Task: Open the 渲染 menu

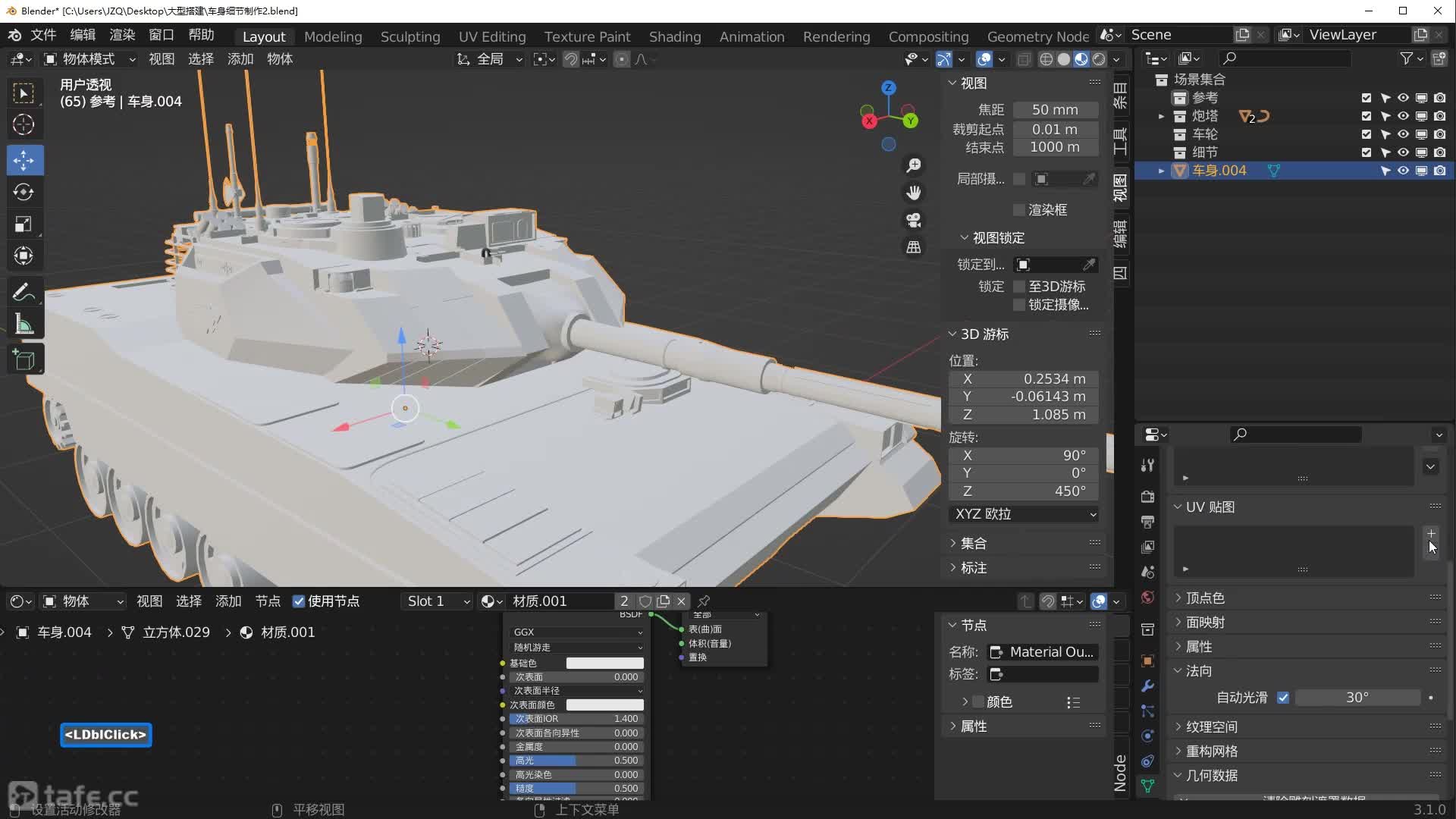Action: pyautogui.click(x=121, y=35)
